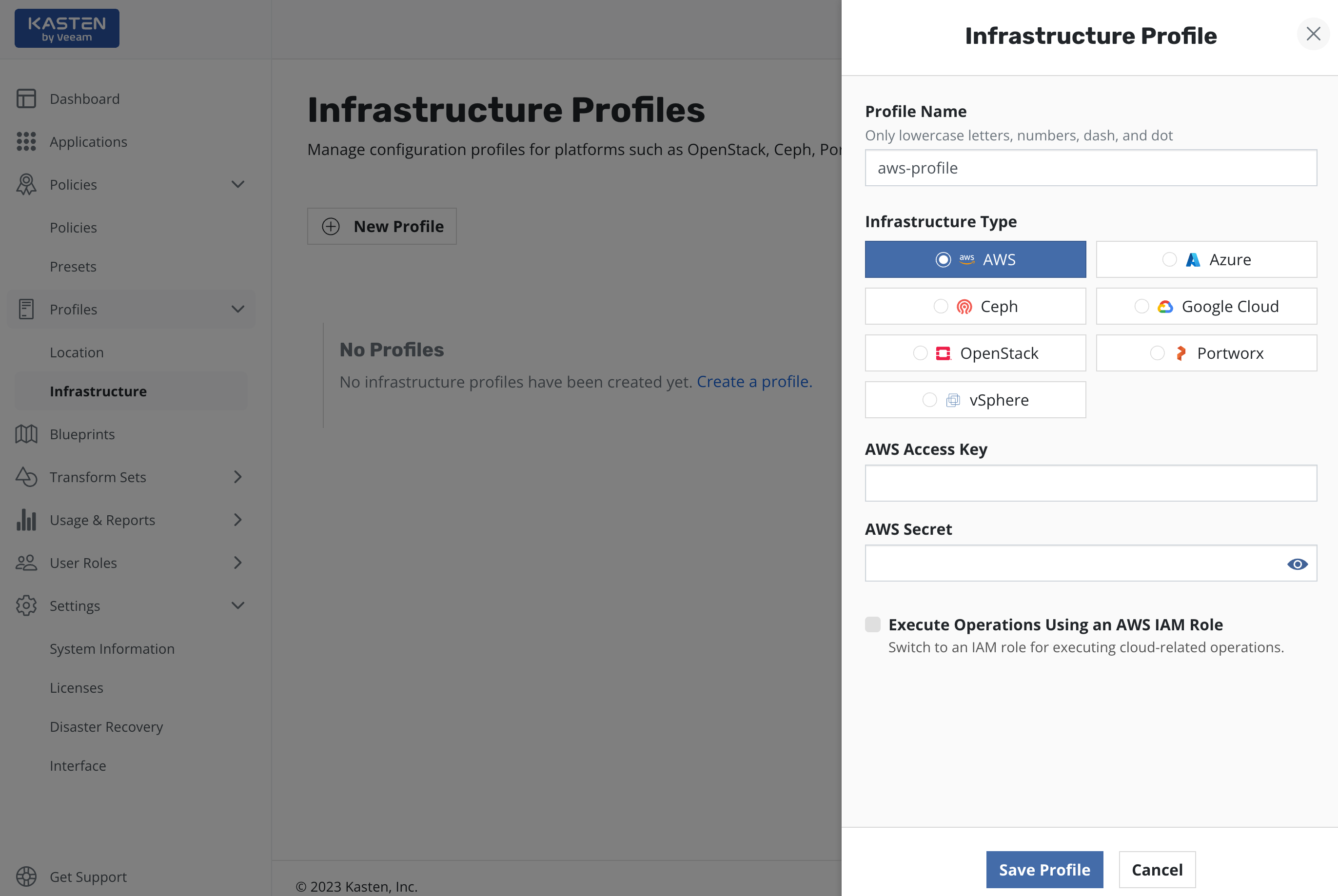Viewport: 1338px width, 896px height.
Task: Collapse the Profiles section chevron
Action: click(x=238, y=309)
